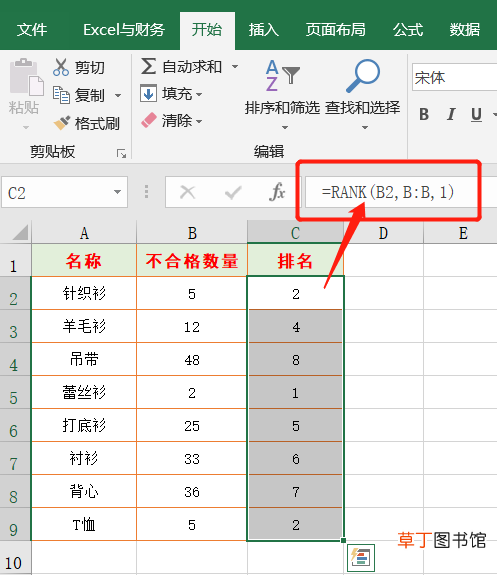
Task: Select column D header
Action: pos(383,232)
